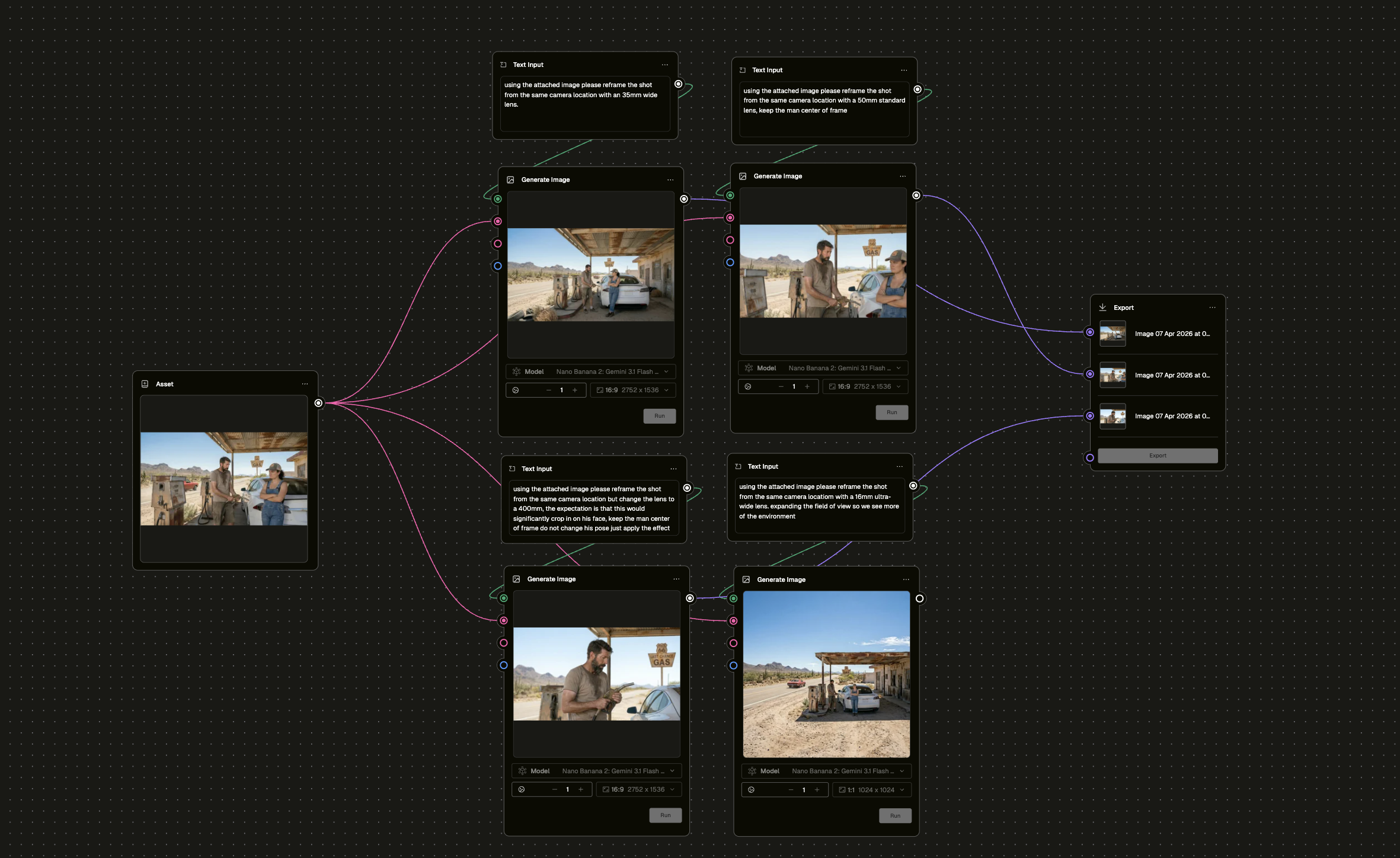
Task: Click the Text Input icon on the 16mm prompt node
Action: 738,466
